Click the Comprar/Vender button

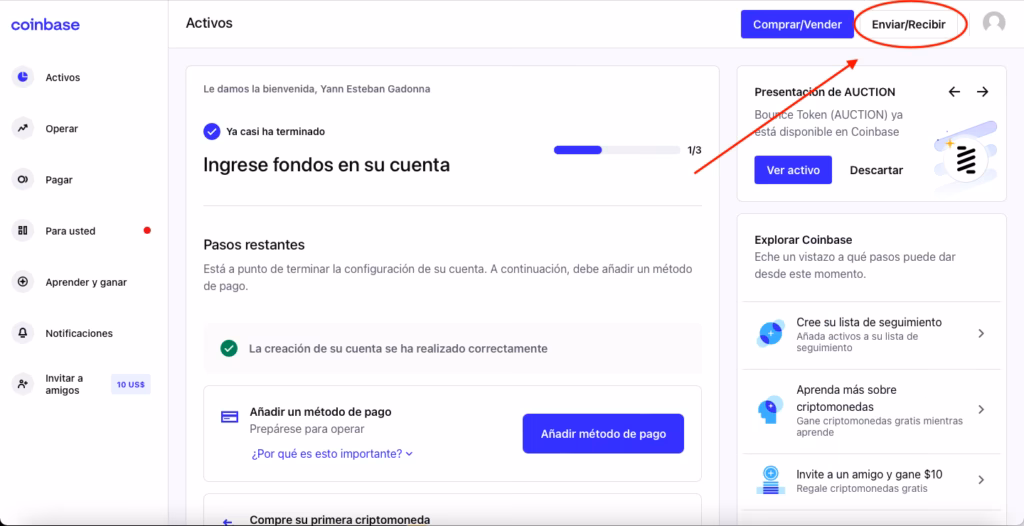(797, 24)
